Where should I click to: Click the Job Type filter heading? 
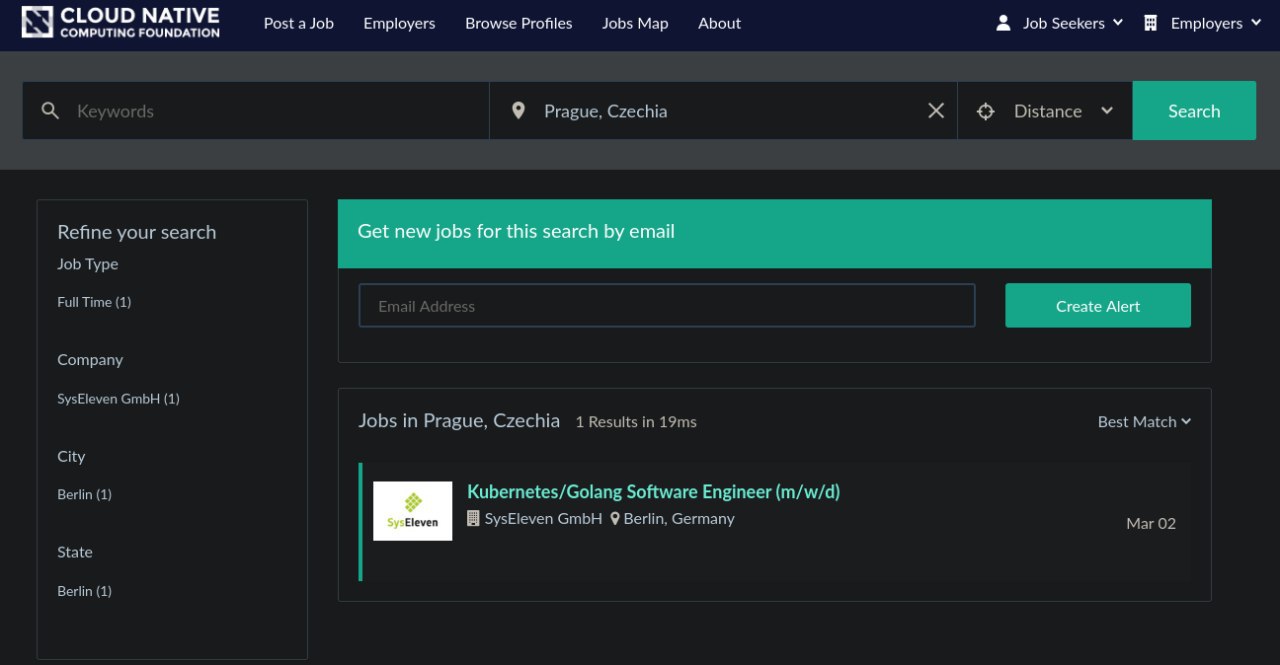pos(88,264)
